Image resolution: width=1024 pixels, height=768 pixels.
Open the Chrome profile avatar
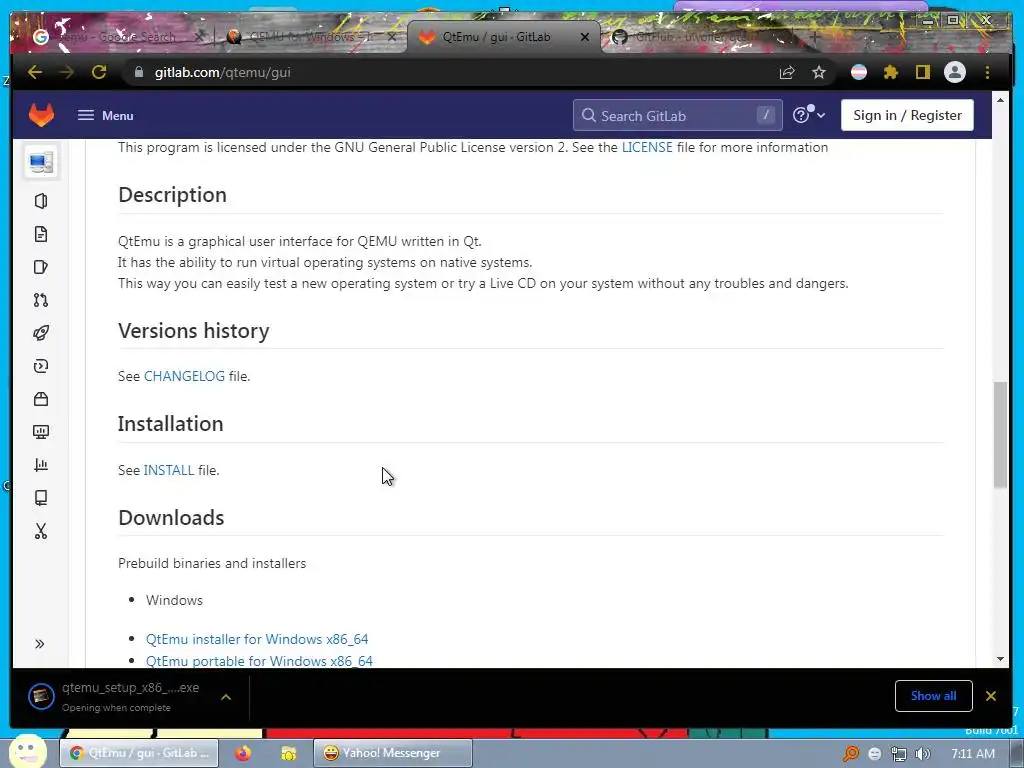click(x=955, y=72)
